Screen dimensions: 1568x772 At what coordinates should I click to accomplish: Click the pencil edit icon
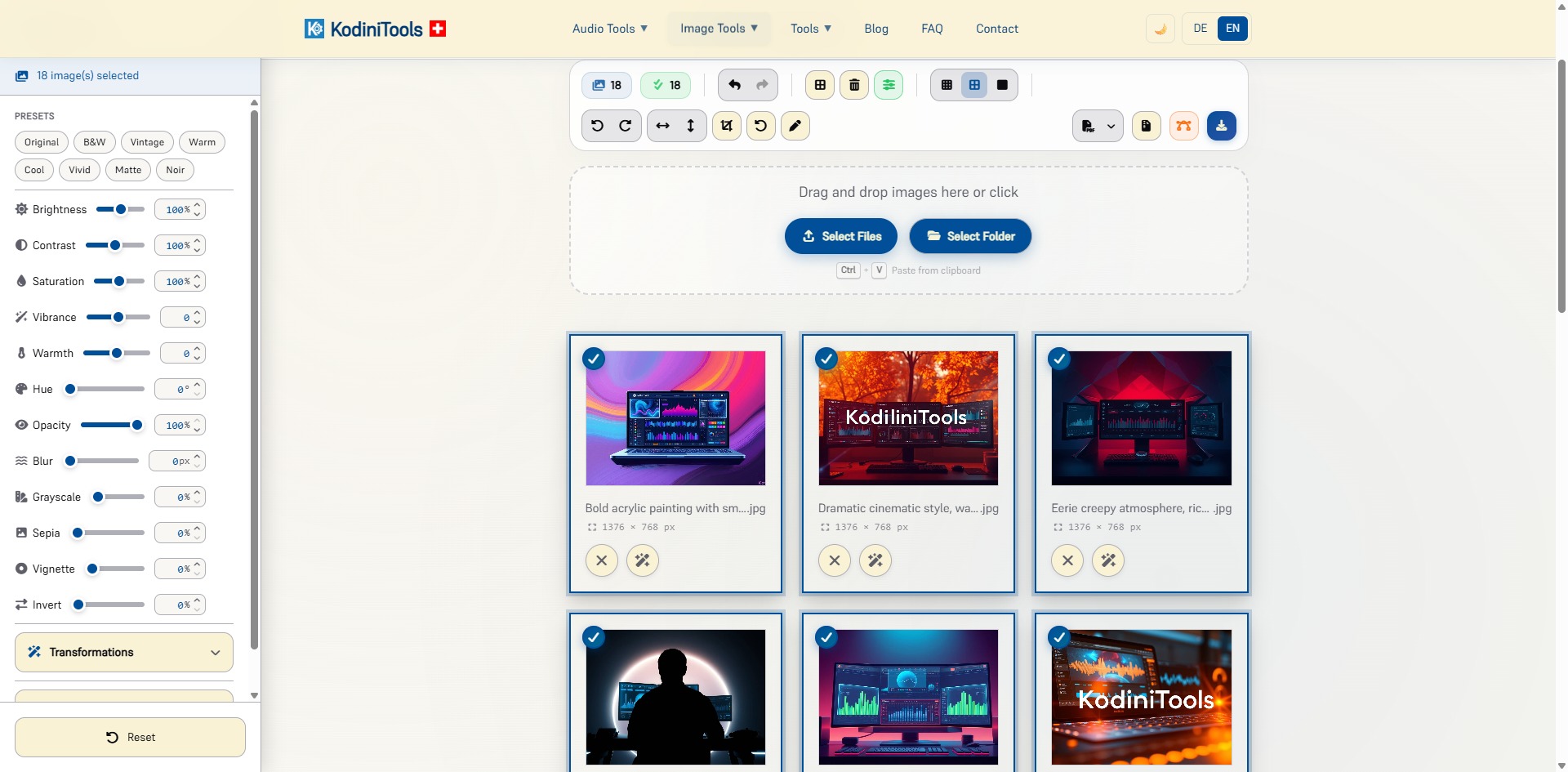tap(795, 126)
